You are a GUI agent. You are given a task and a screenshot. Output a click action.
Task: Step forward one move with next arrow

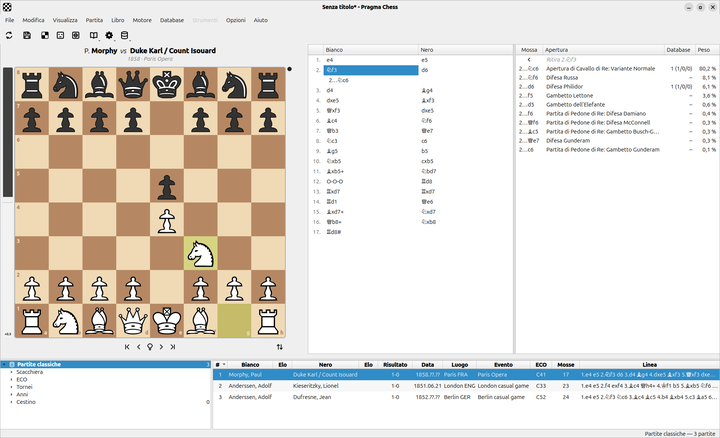pyautogui.click(x=161, y=347)
